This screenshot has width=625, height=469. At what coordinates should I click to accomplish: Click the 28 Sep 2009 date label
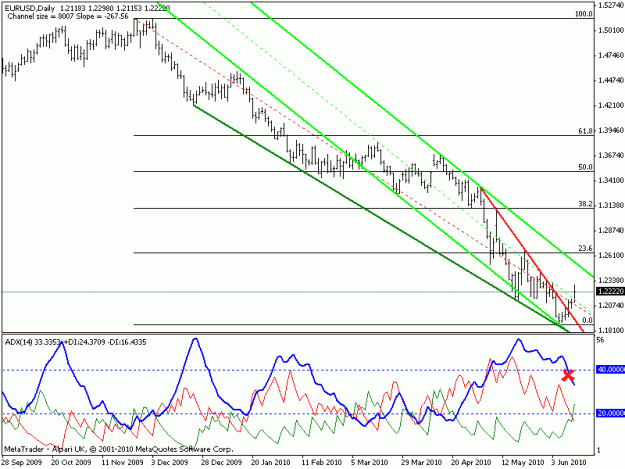[22, 462]
